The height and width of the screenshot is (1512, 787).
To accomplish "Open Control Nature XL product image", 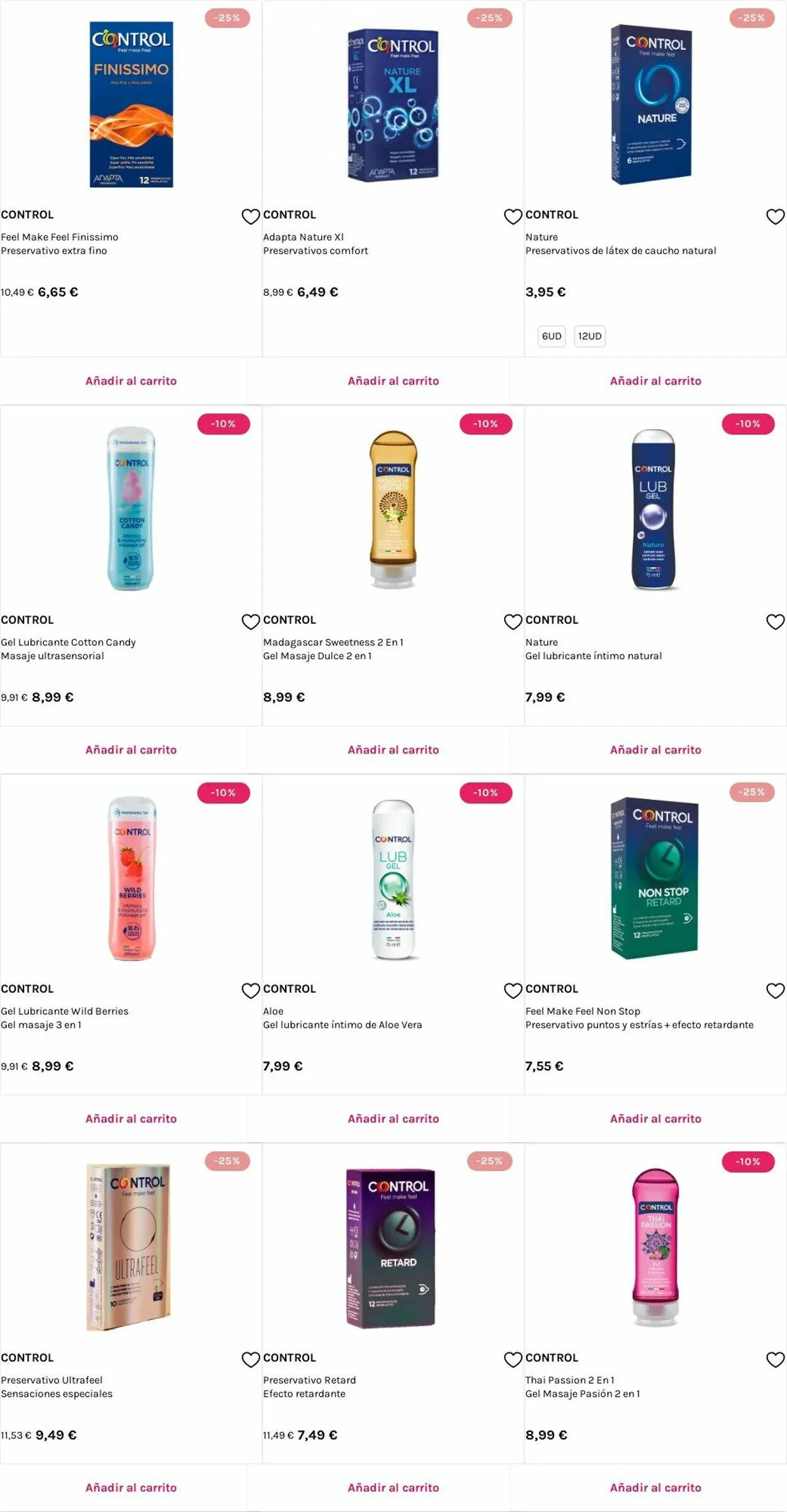I will click(x=394, y=105).
